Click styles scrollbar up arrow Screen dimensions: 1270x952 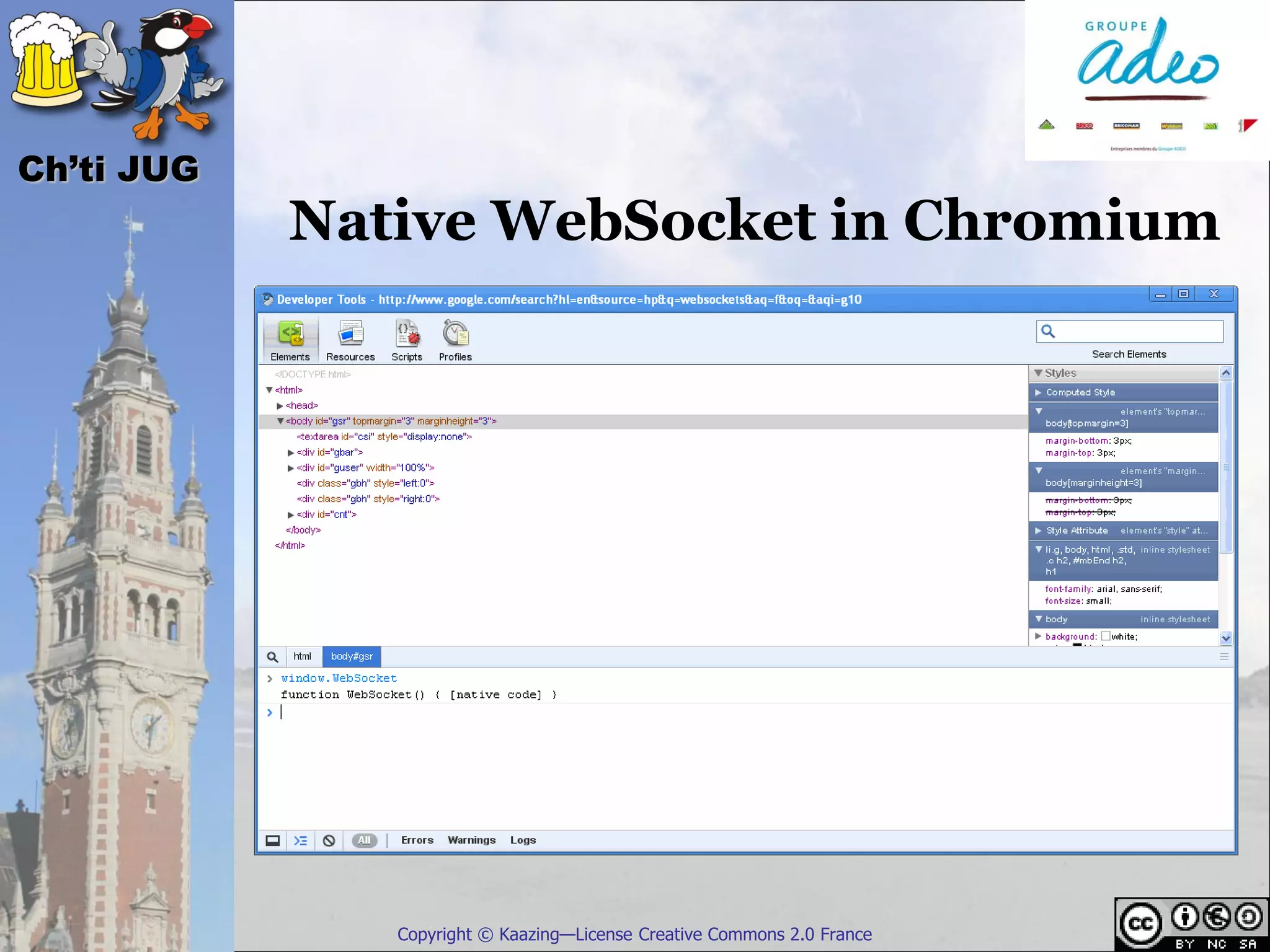(x=1225, y=372)
